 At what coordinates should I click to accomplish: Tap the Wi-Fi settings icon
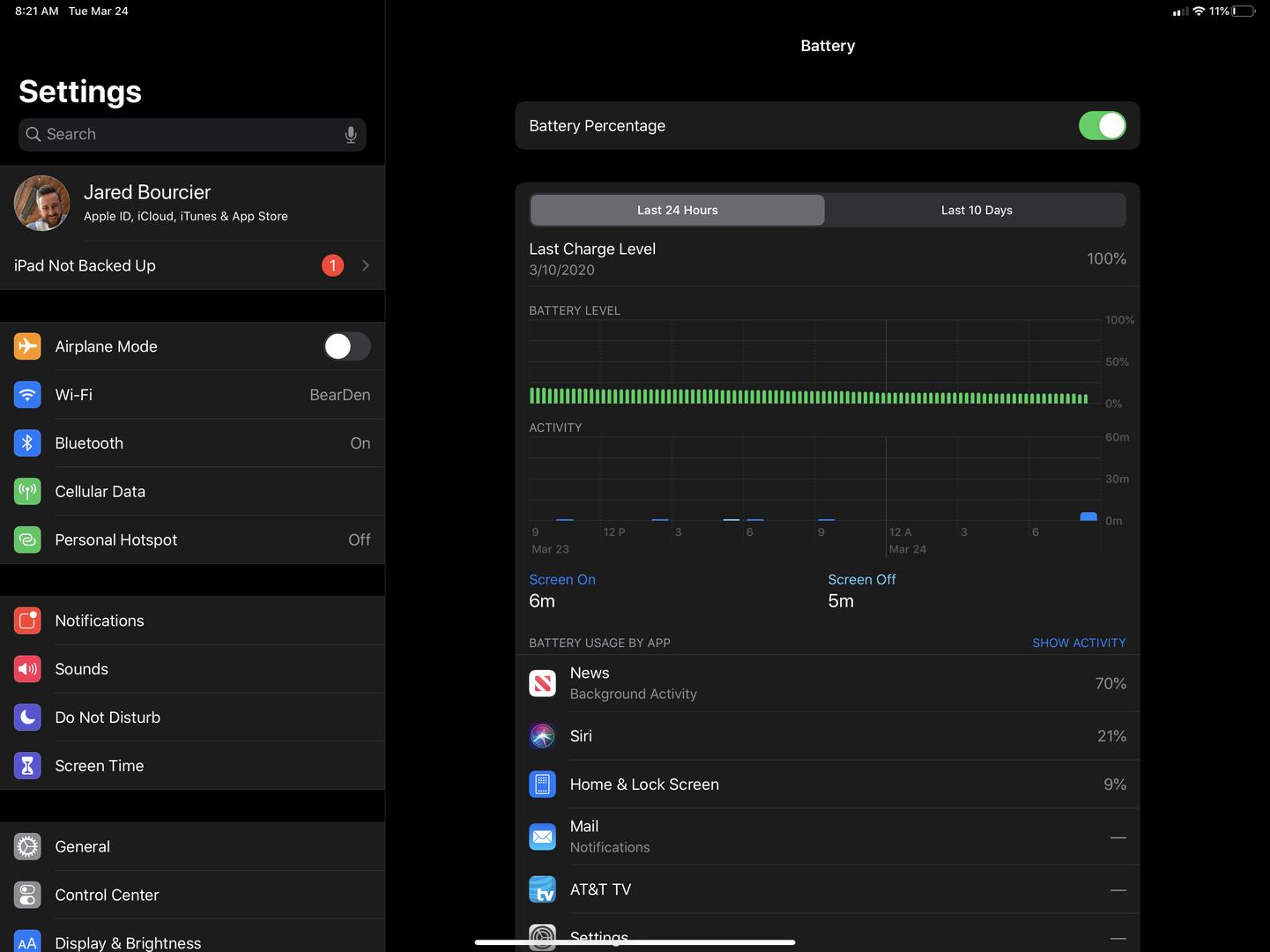tap(27, 395)
